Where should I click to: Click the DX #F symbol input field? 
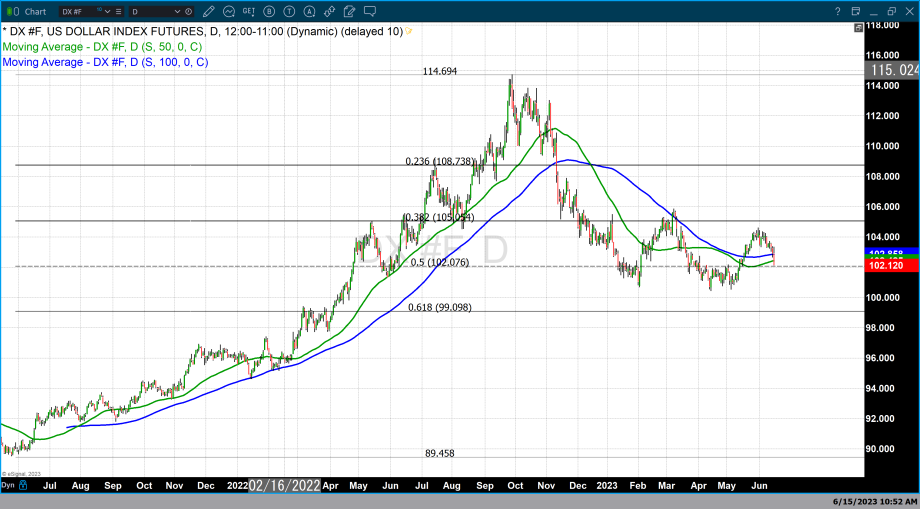pos(77,10)
